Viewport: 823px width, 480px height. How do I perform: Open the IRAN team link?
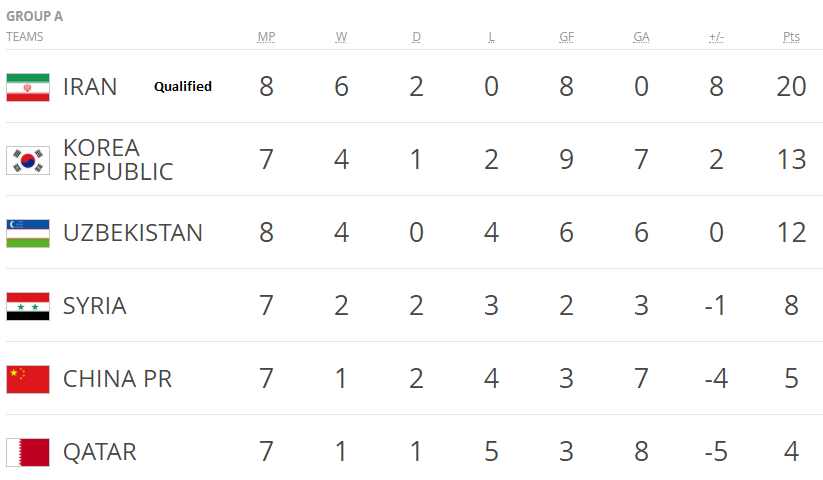coord(90,87)
